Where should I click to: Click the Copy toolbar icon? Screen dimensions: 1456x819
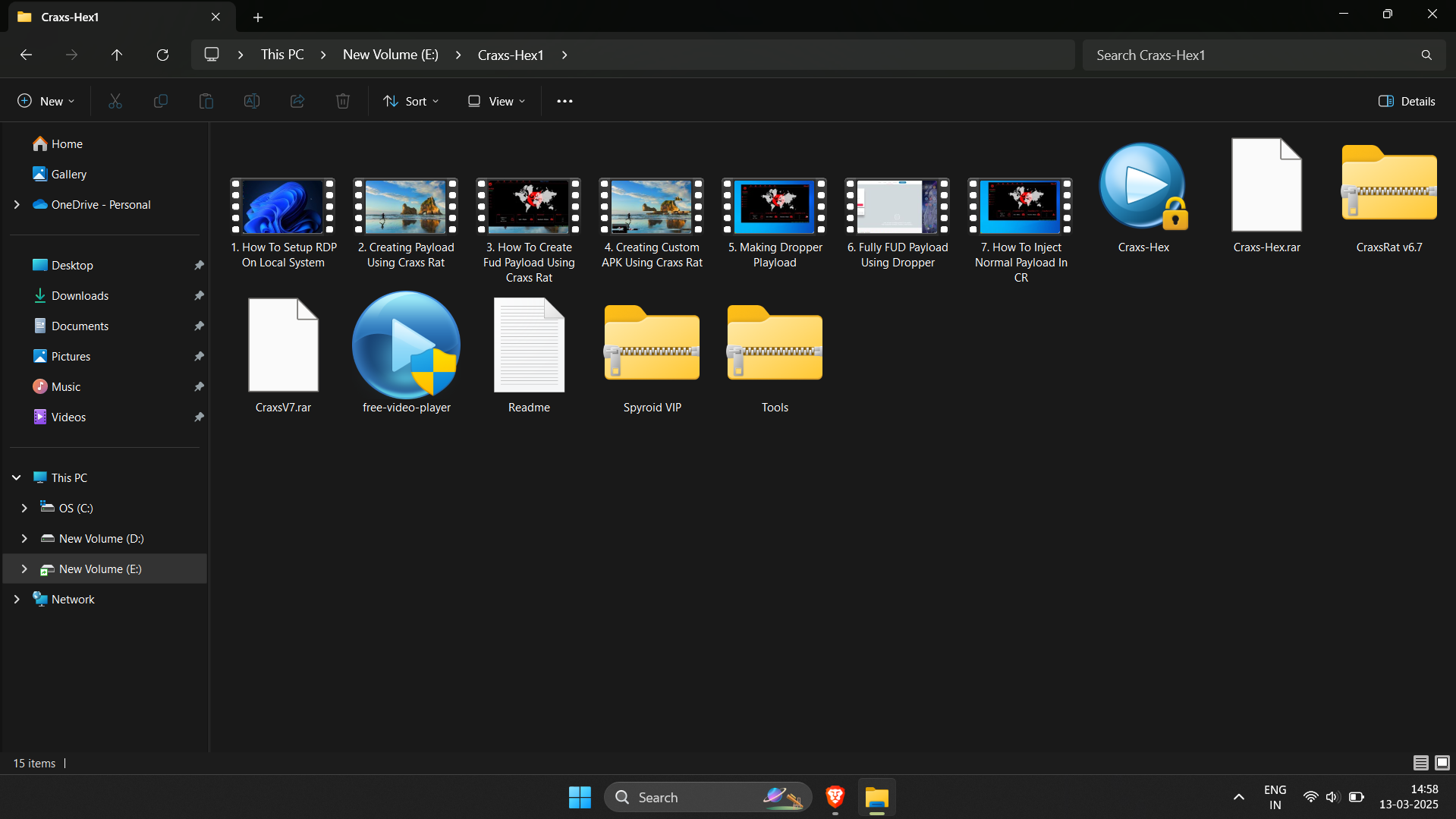[161, 101]
